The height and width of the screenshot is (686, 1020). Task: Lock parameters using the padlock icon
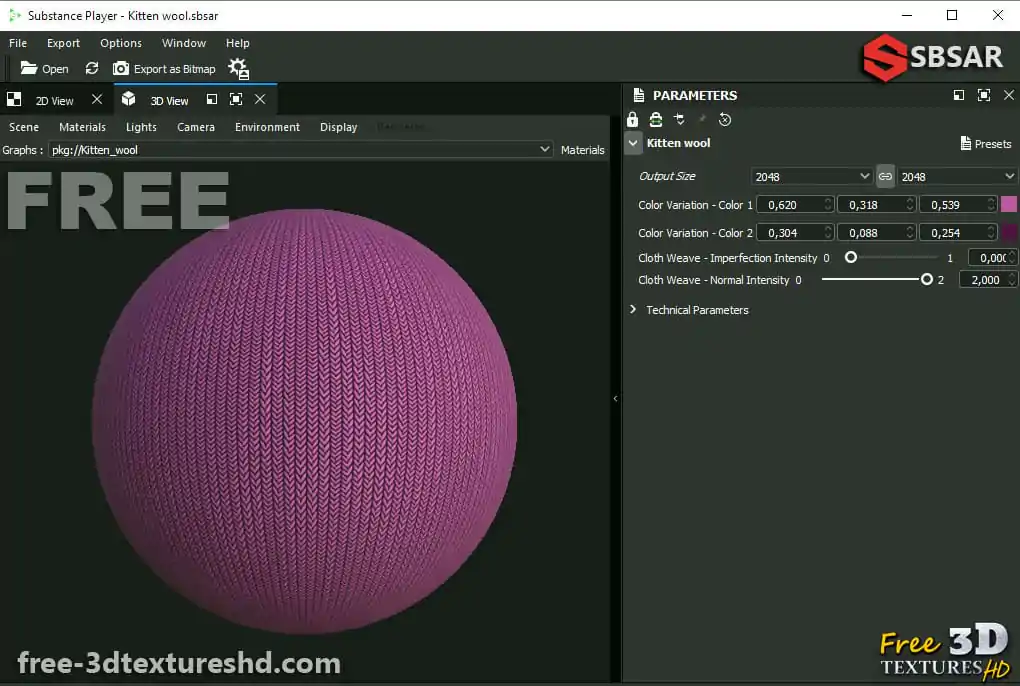tap(633, 119)
